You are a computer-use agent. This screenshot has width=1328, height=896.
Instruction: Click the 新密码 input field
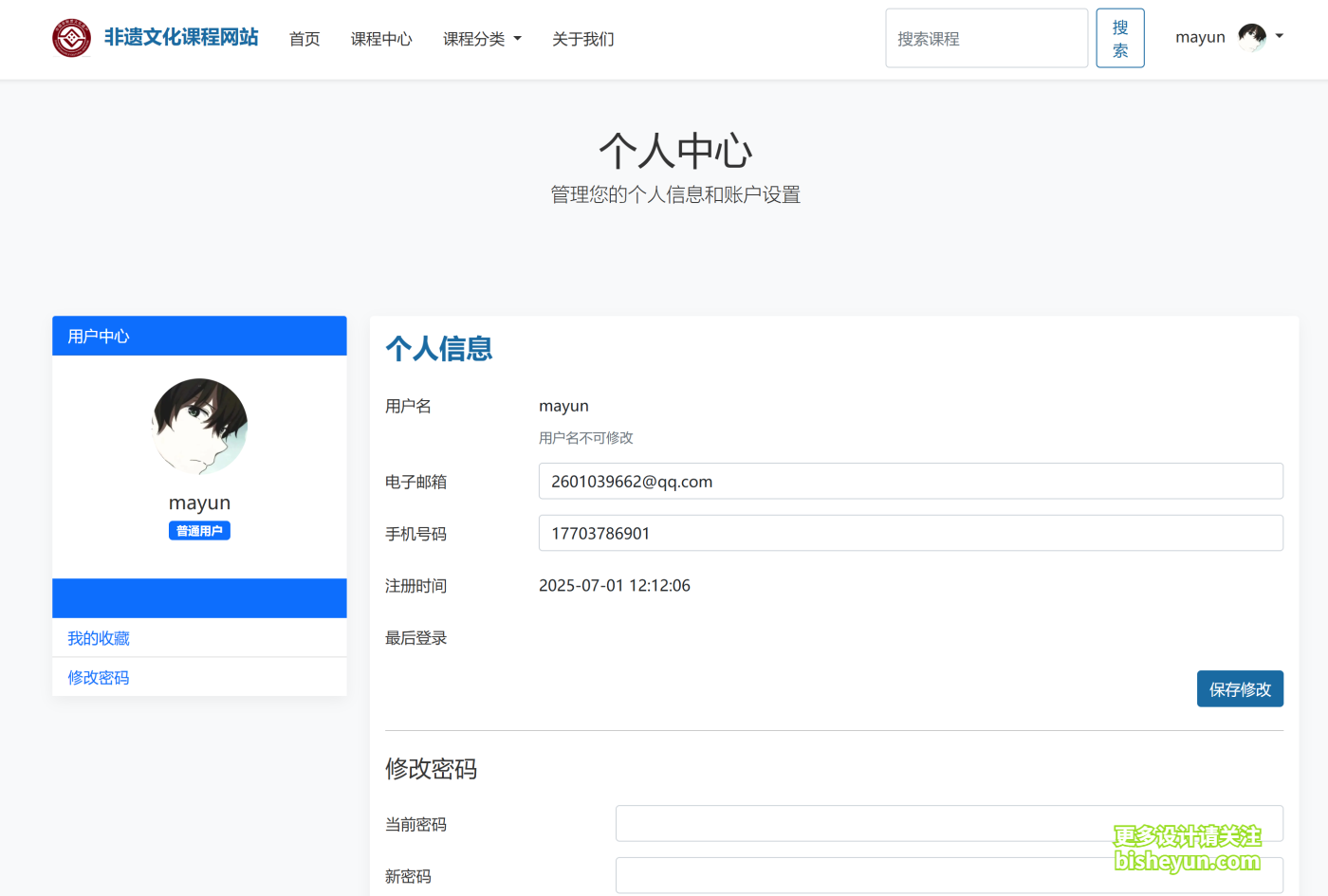pyautogui.click(x=949, y=875)
